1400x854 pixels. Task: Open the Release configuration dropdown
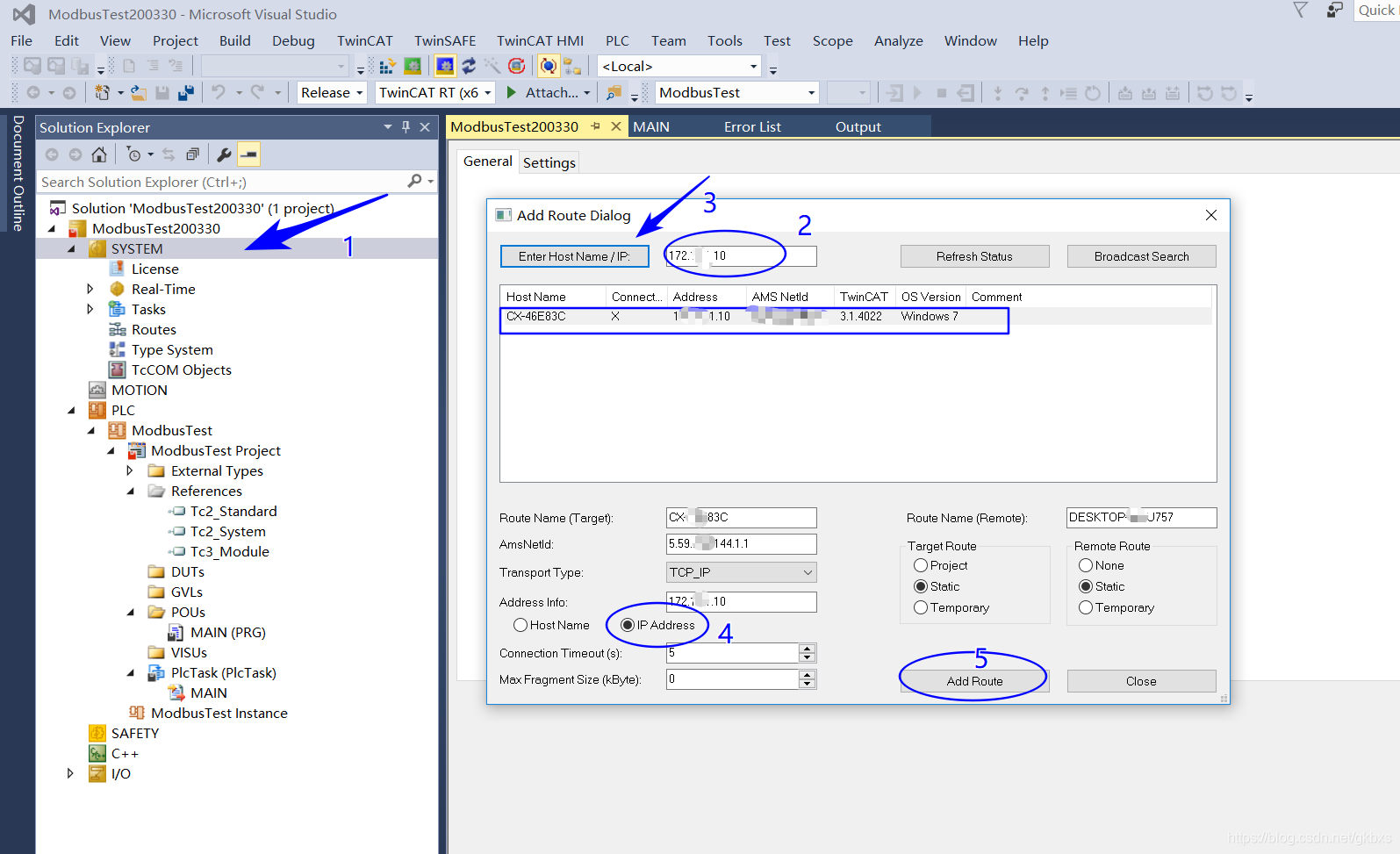point(332,92)
